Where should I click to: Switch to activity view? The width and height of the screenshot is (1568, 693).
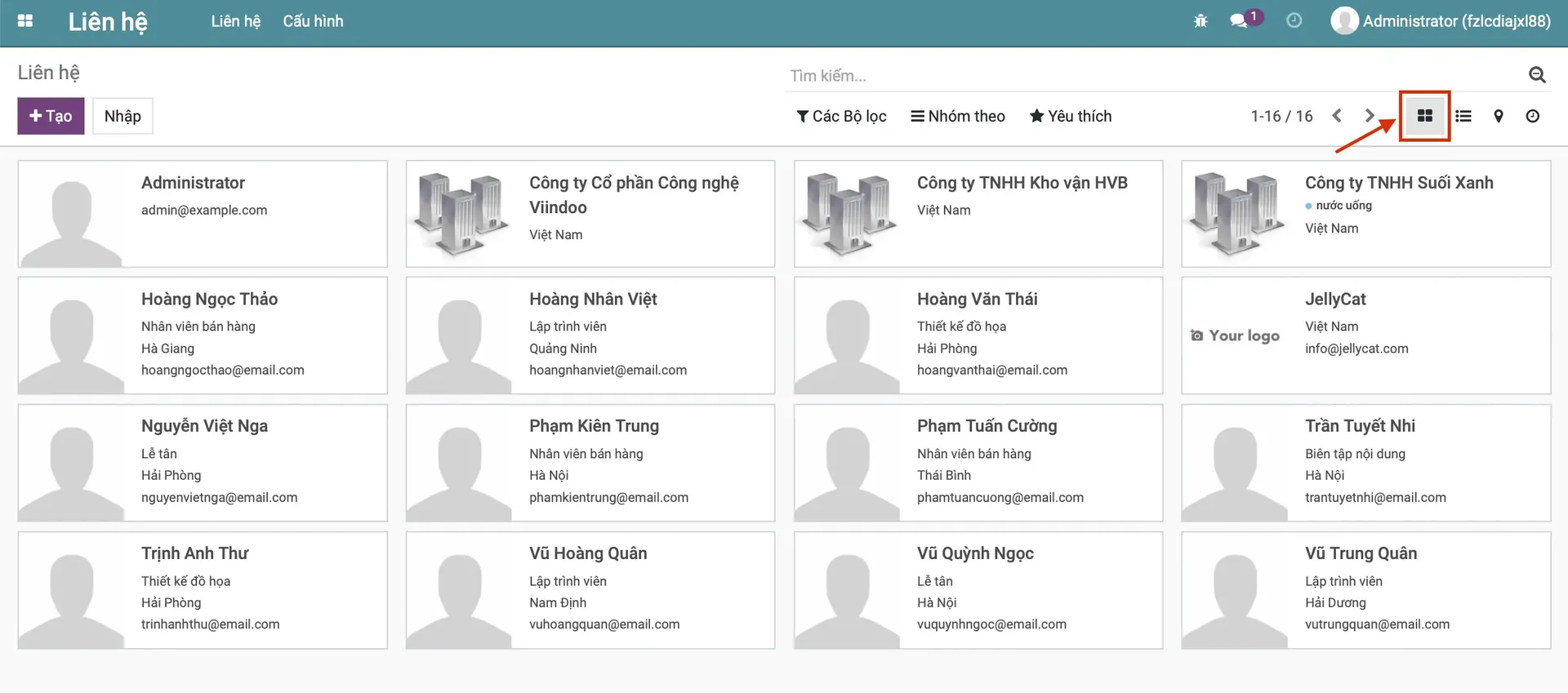click(x=1533, y=116)
